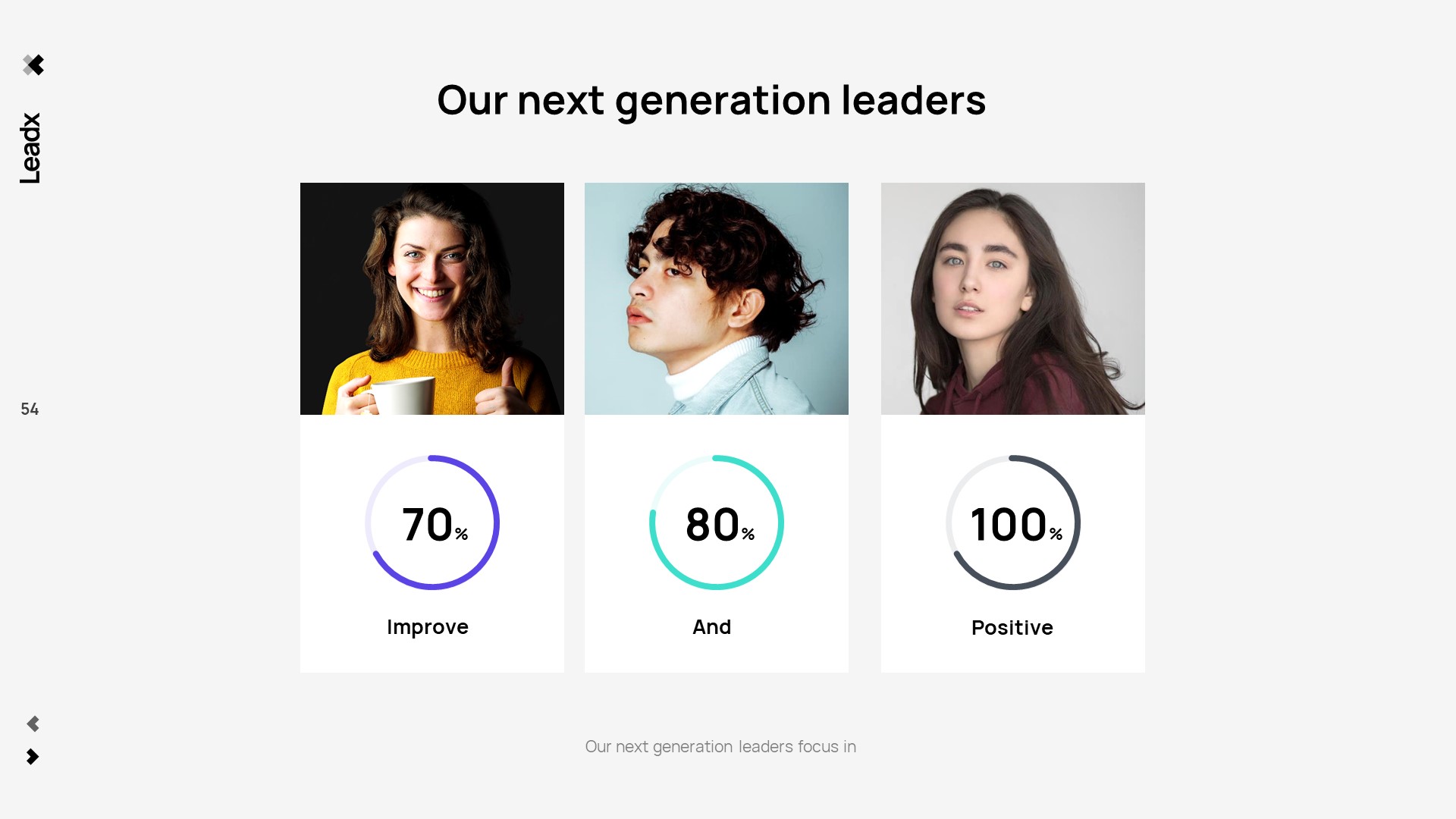
Task: Click the Improve label
Action: pos(428,627)
